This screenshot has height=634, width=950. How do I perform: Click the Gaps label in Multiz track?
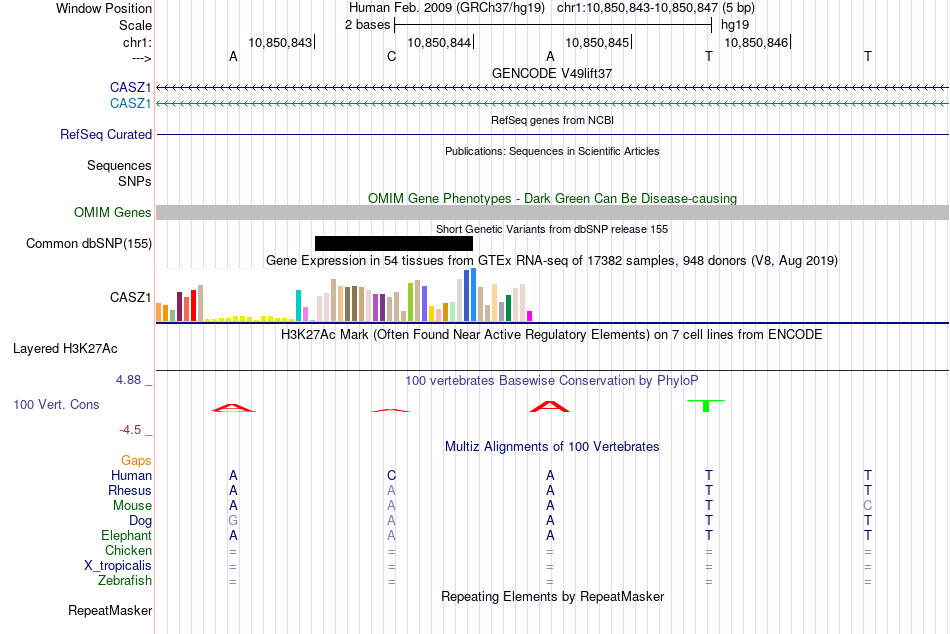[x=136, y=460]
